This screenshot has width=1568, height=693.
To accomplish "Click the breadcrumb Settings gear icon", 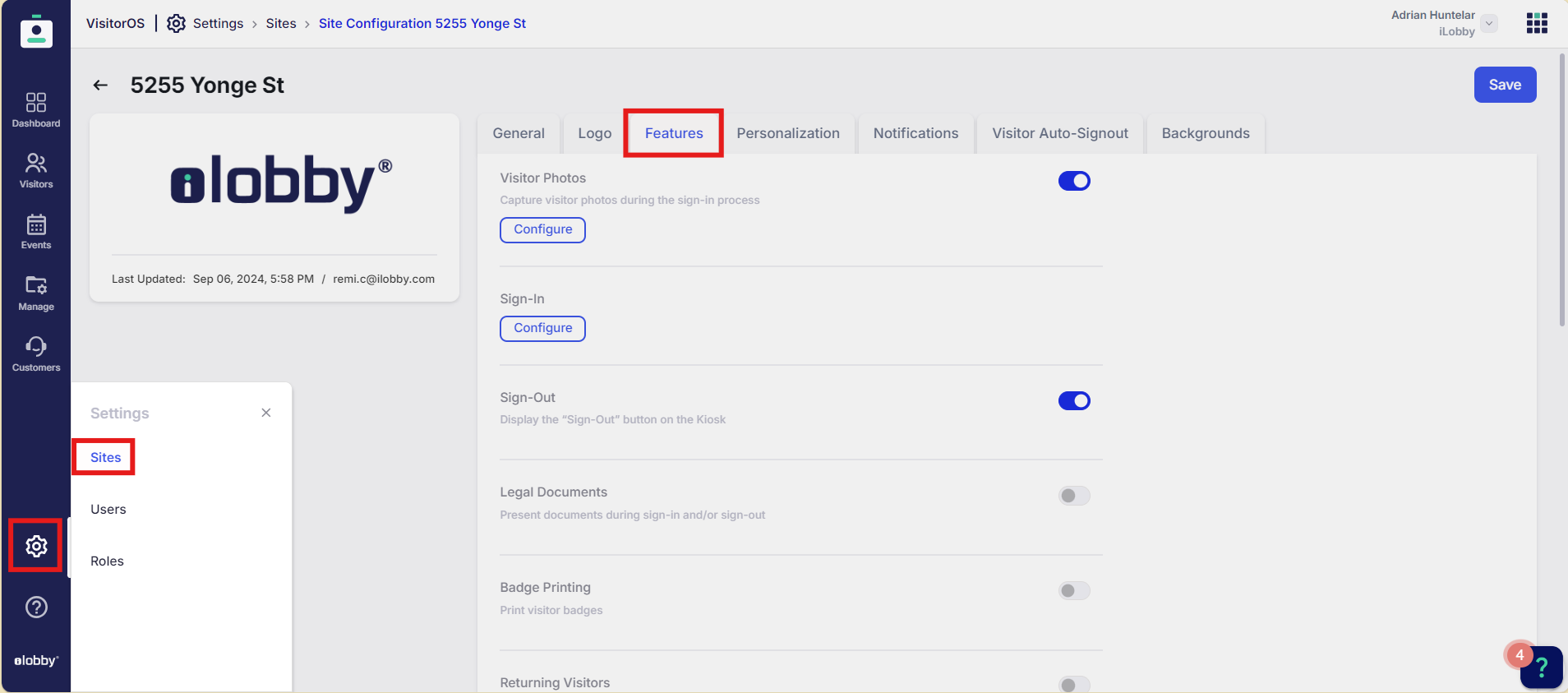I will 176,24.
